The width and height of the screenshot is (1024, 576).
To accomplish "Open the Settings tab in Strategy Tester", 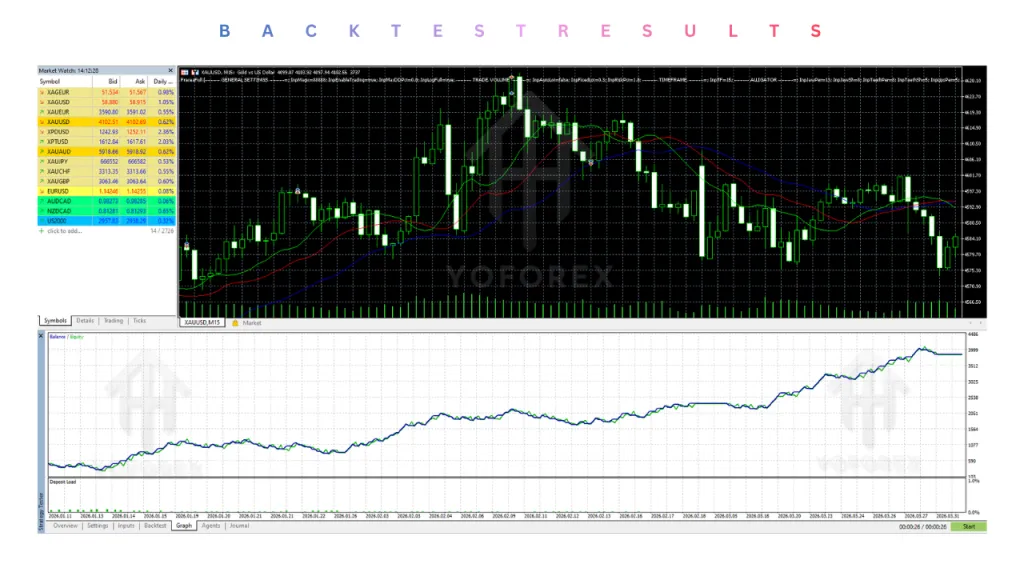I will (97, 526).
